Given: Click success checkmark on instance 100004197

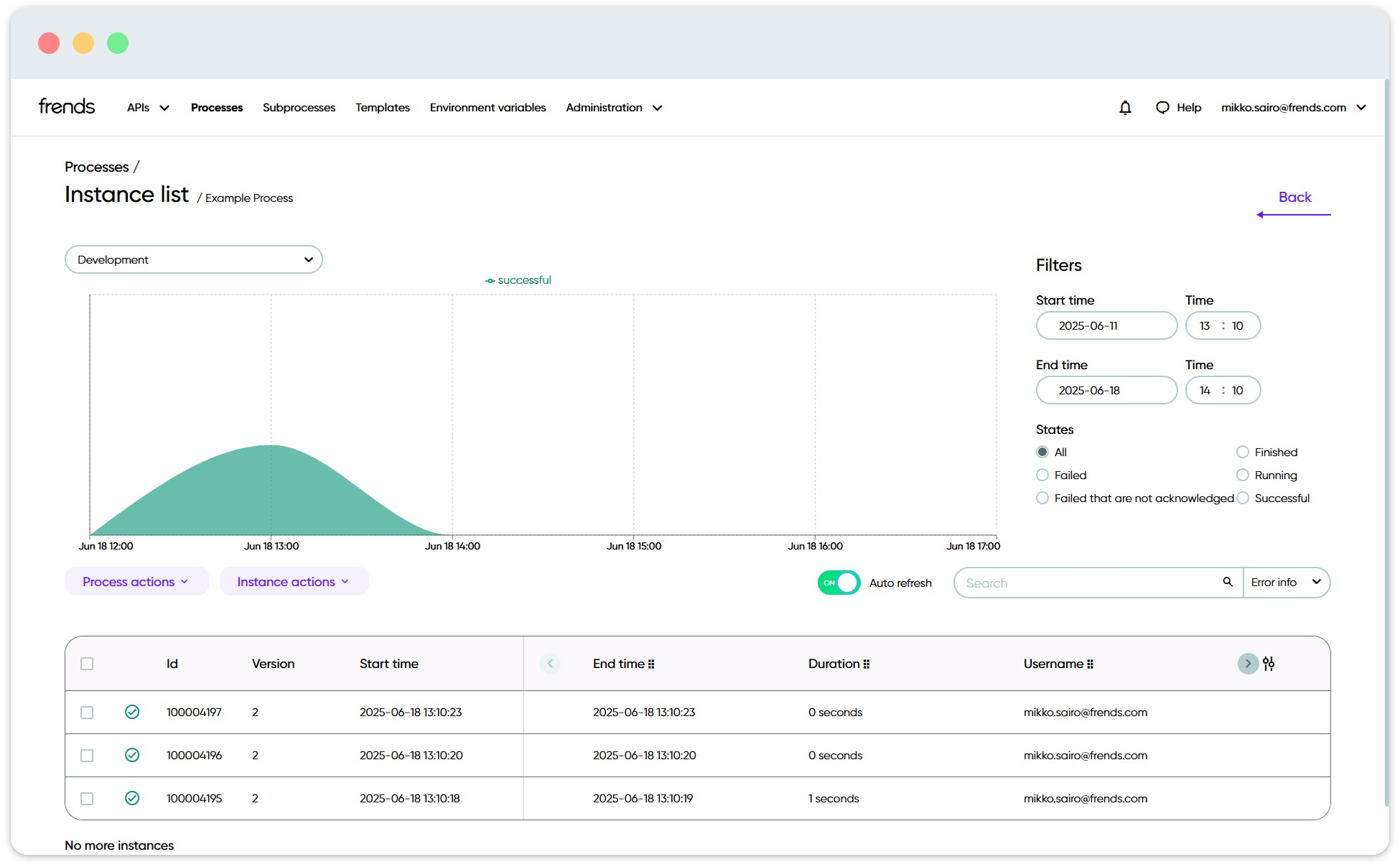Looking at the screenshot, I should coord(133,712).
